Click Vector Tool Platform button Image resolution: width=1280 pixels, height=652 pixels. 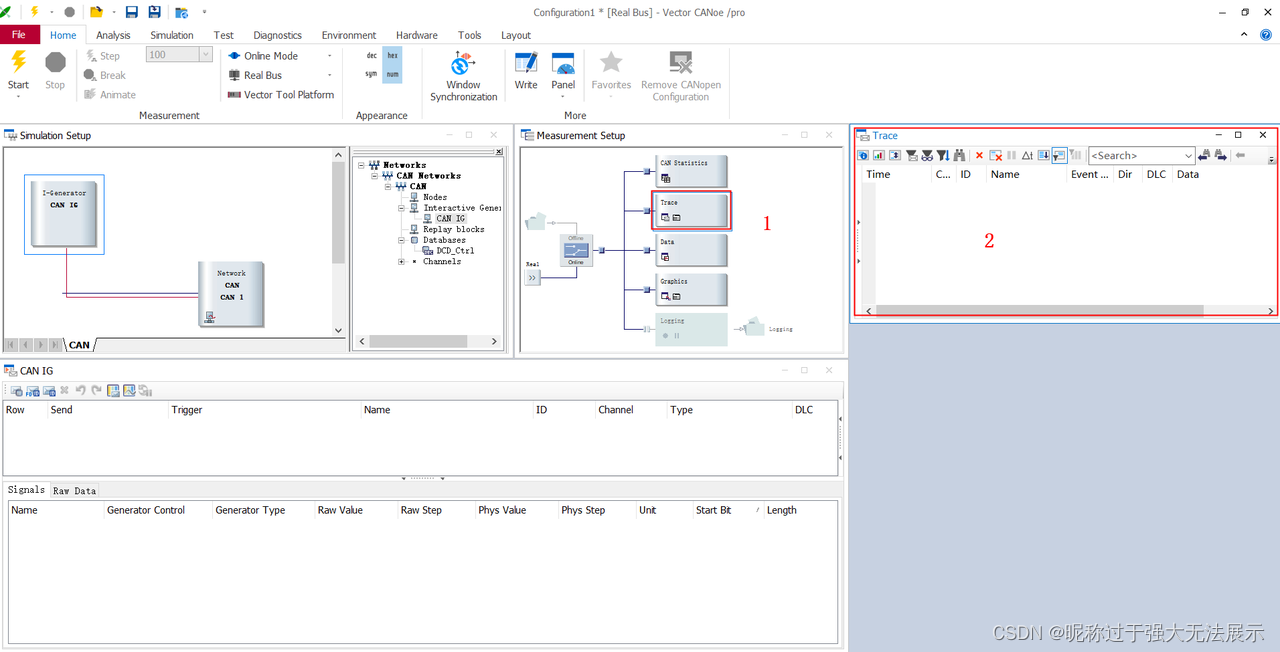[x=281, y=95]
